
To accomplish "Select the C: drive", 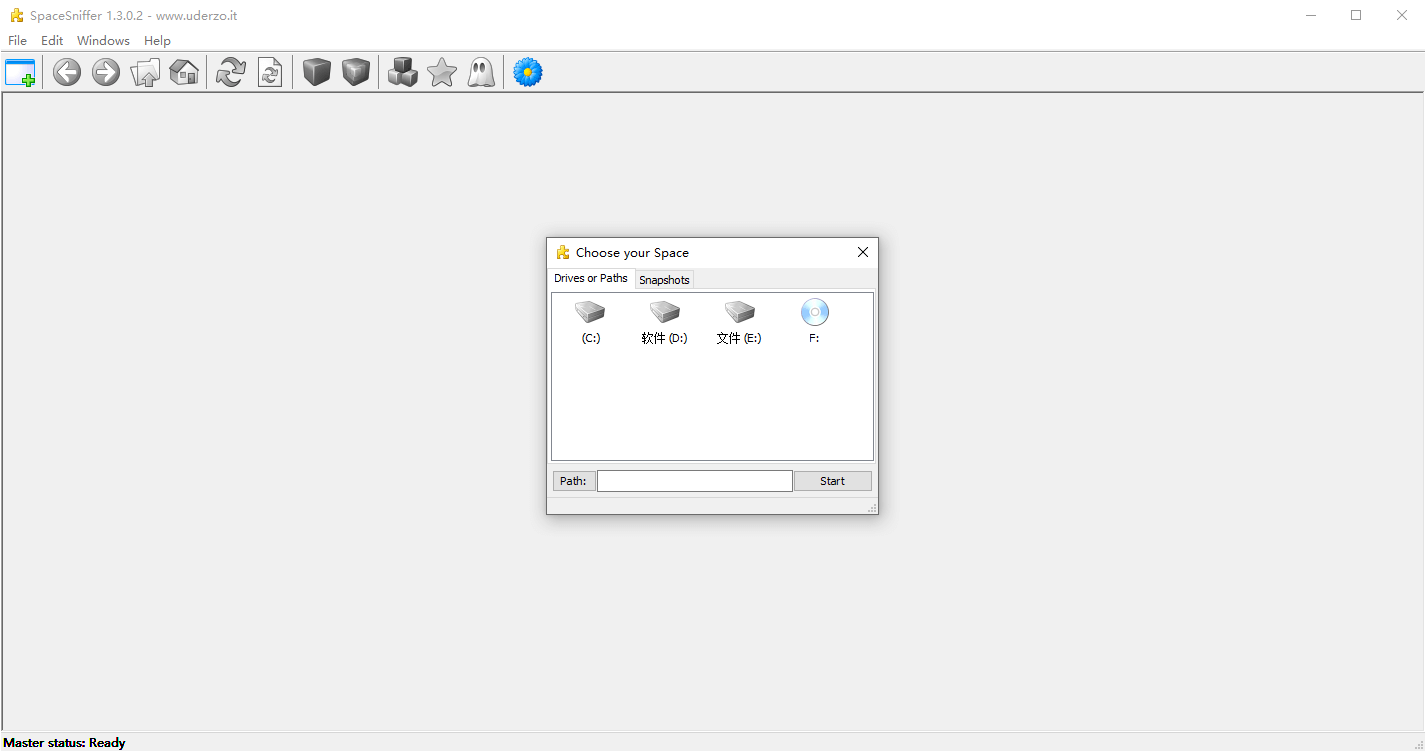I will coord(590,322).
